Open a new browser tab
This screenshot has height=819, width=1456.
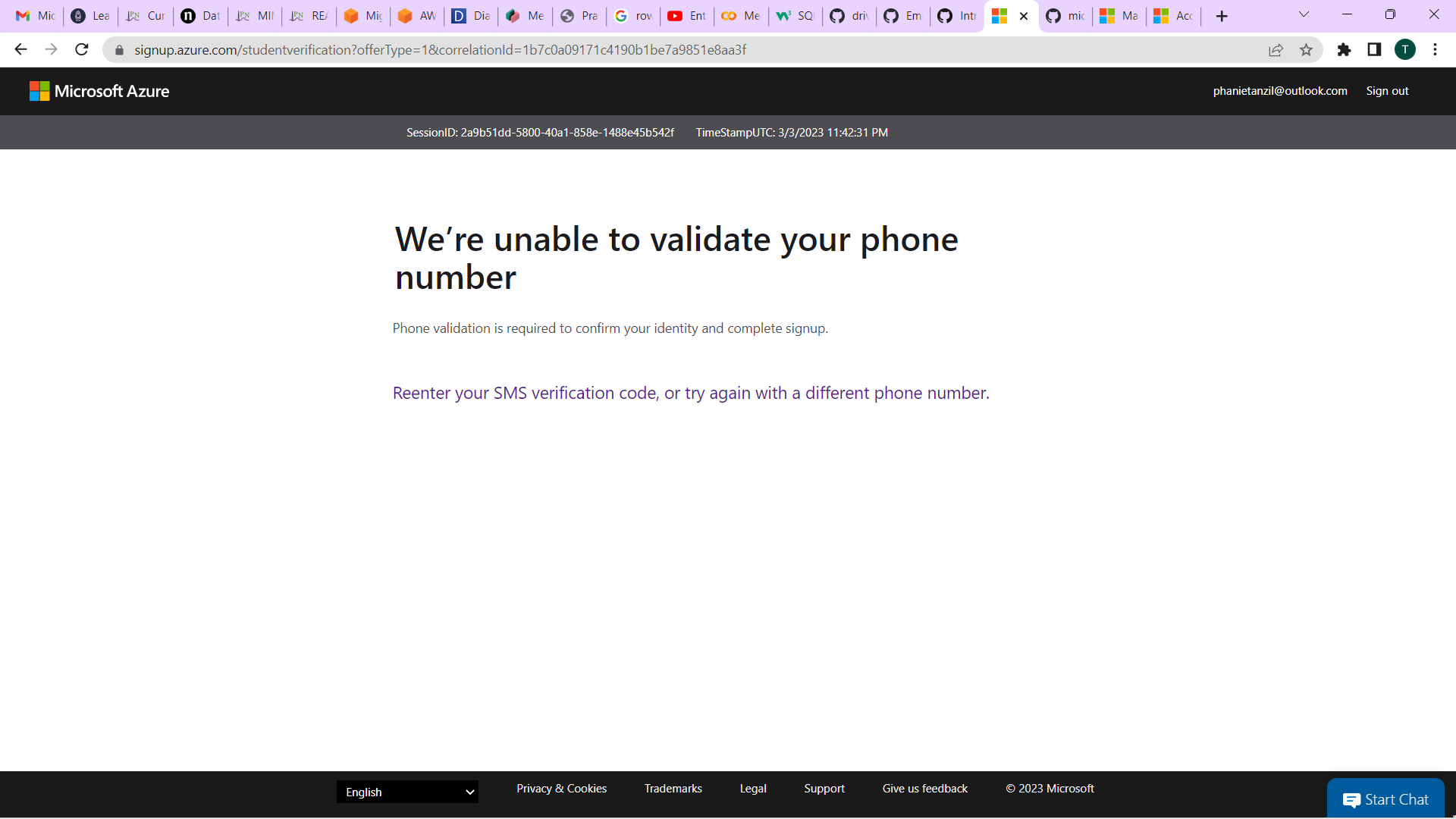click(x=1221, y=15)
